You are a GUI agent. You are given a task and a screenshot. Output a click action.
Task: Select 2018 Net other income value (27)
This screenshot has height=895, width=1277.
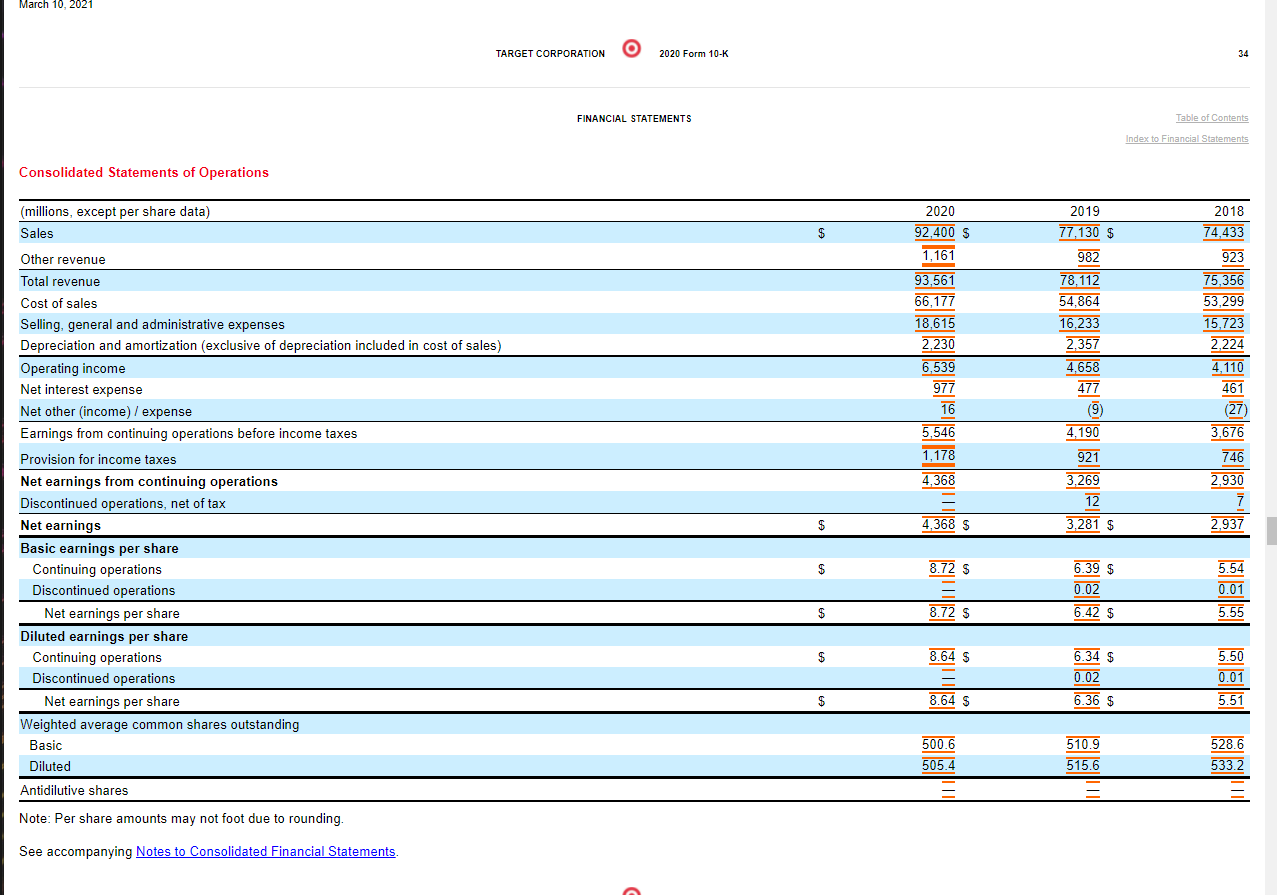tap(1235, 410)
